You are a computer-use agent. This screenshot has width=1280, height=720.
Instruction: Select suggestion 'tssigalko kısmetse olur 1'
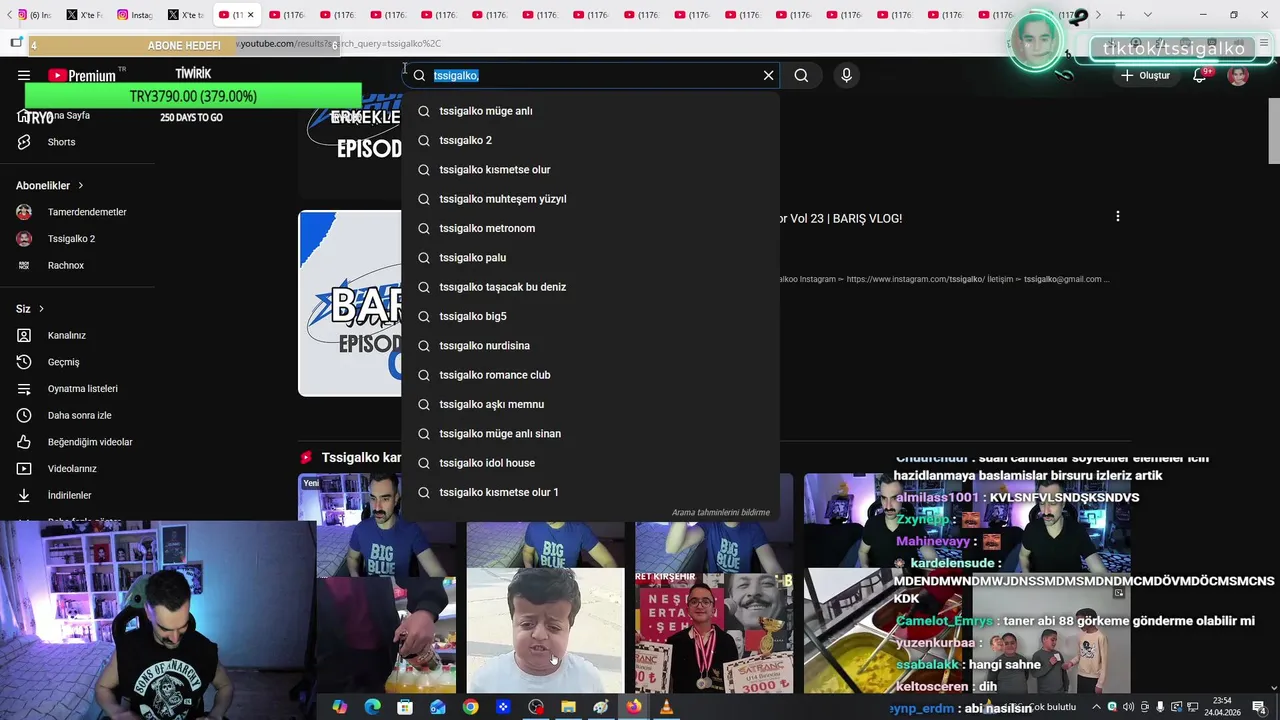tap(590, 492)
